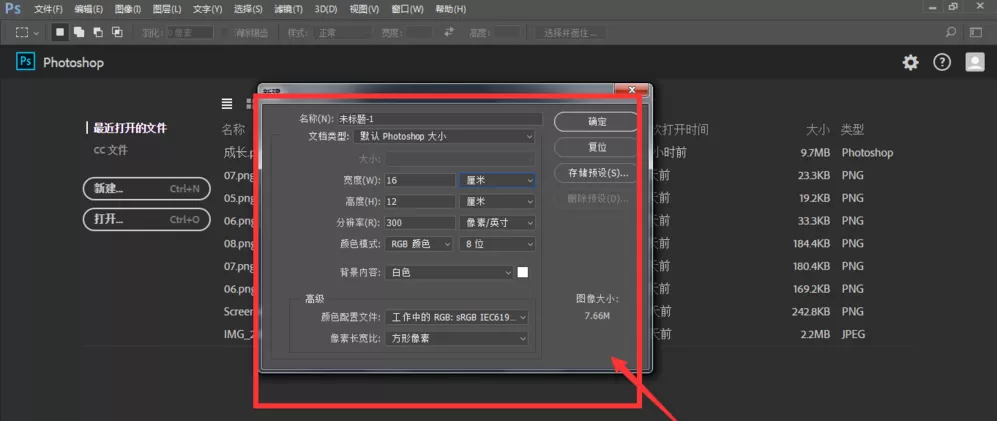Open the help question mark icon
Viewport: 997px width, 421px height.
coord(942,62)
